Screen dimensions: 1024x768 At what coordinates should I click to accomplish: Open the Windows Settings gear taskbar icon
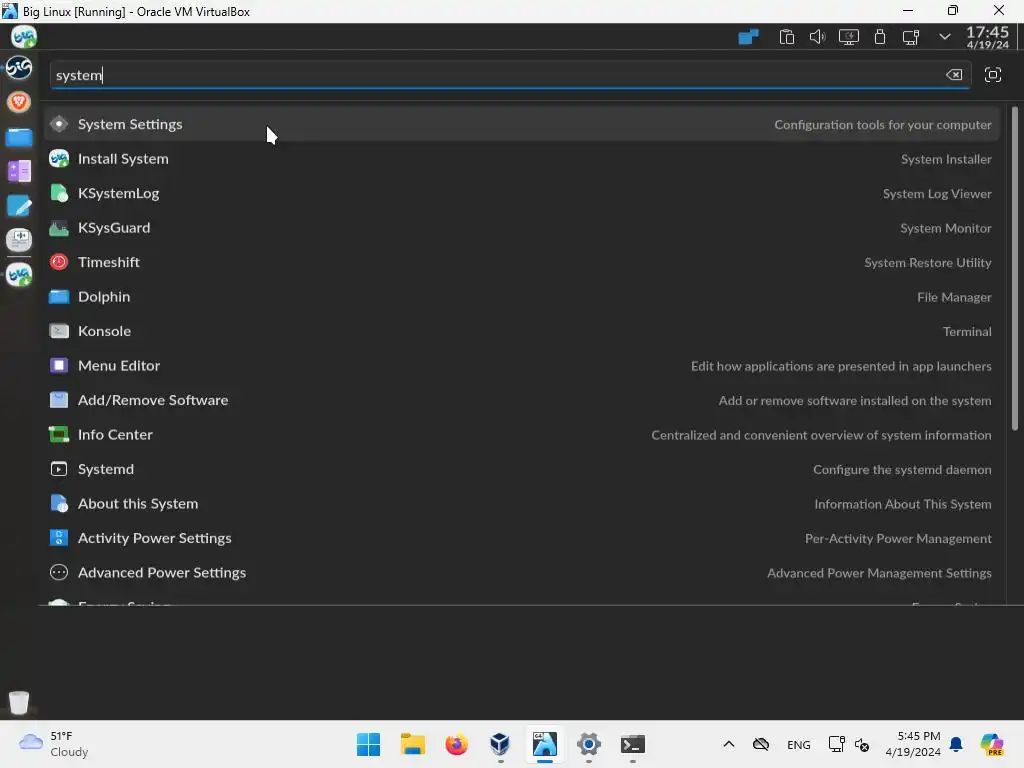(x=588, y=744)
